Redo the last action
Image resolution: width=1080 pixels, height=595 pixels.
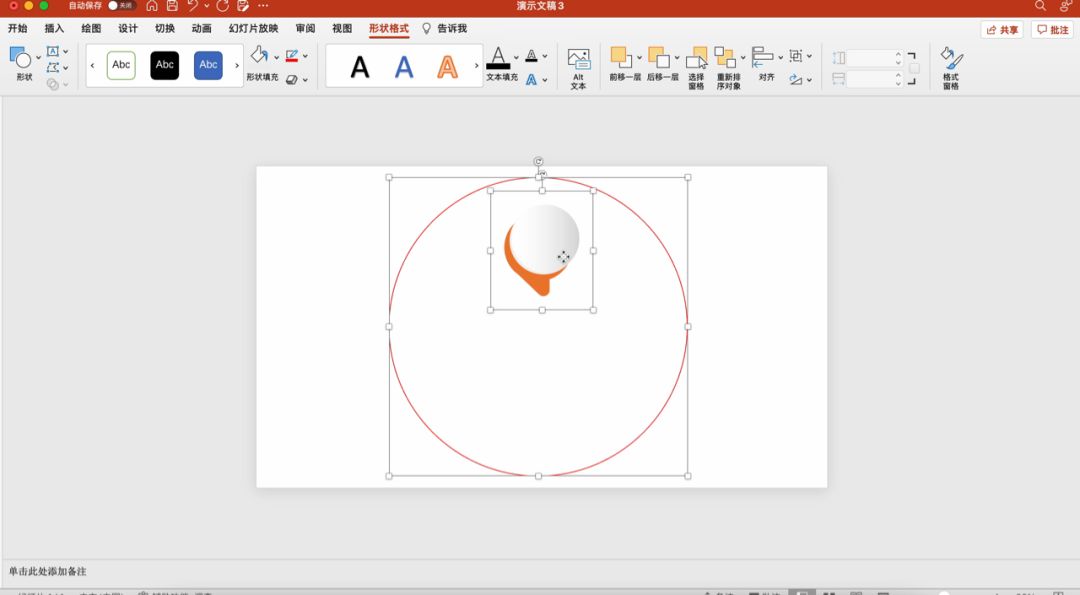coord(222,6)
